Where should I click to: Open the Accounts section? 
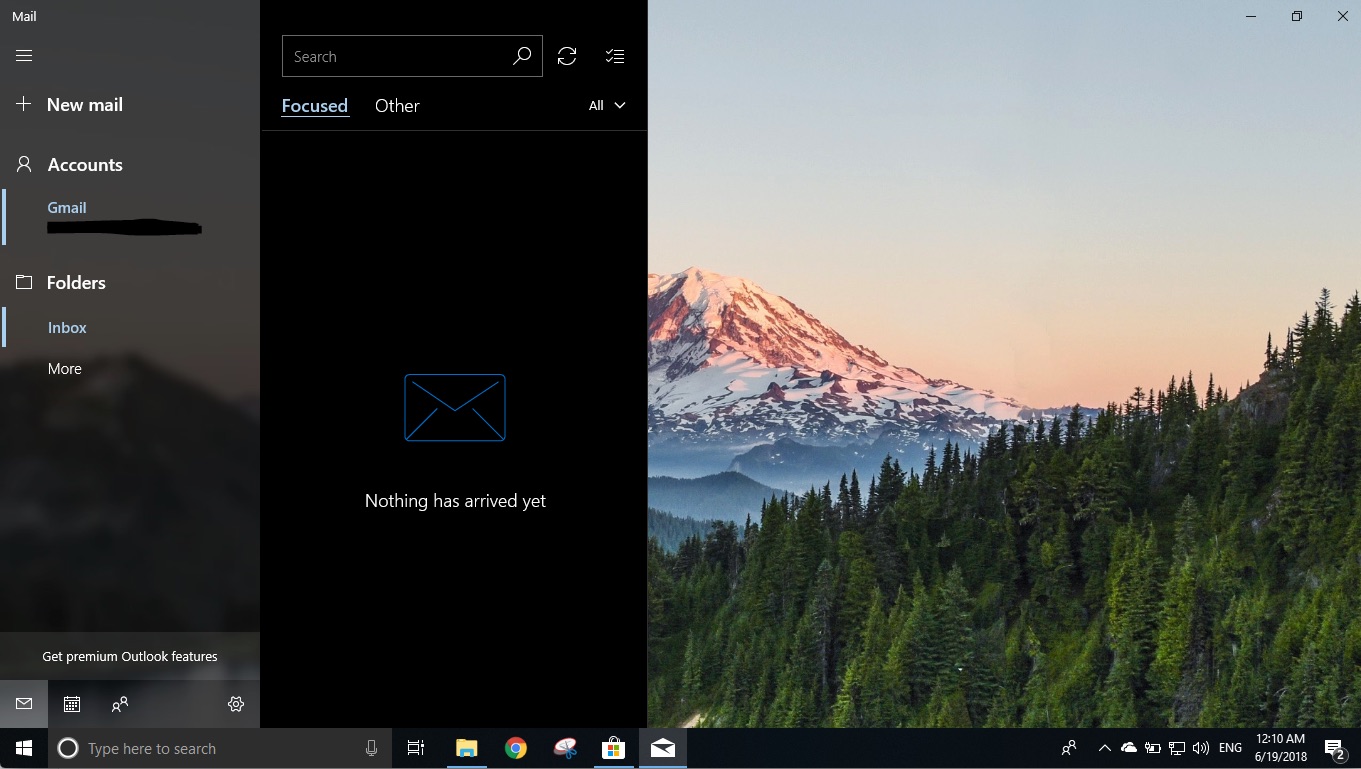point(70,165)
